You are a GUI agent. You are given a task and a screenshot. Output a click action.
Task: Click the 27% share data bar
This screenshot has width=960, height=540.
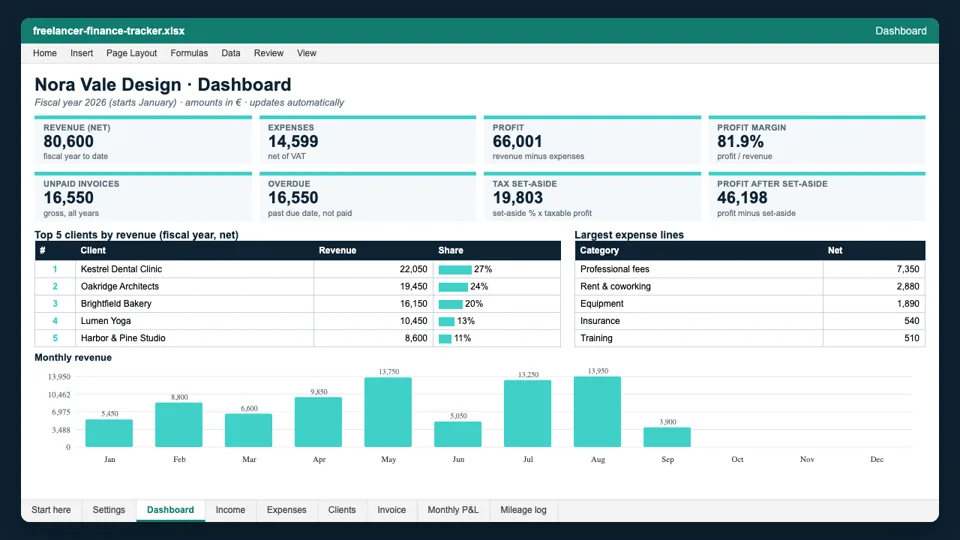(x=455, y=269)
